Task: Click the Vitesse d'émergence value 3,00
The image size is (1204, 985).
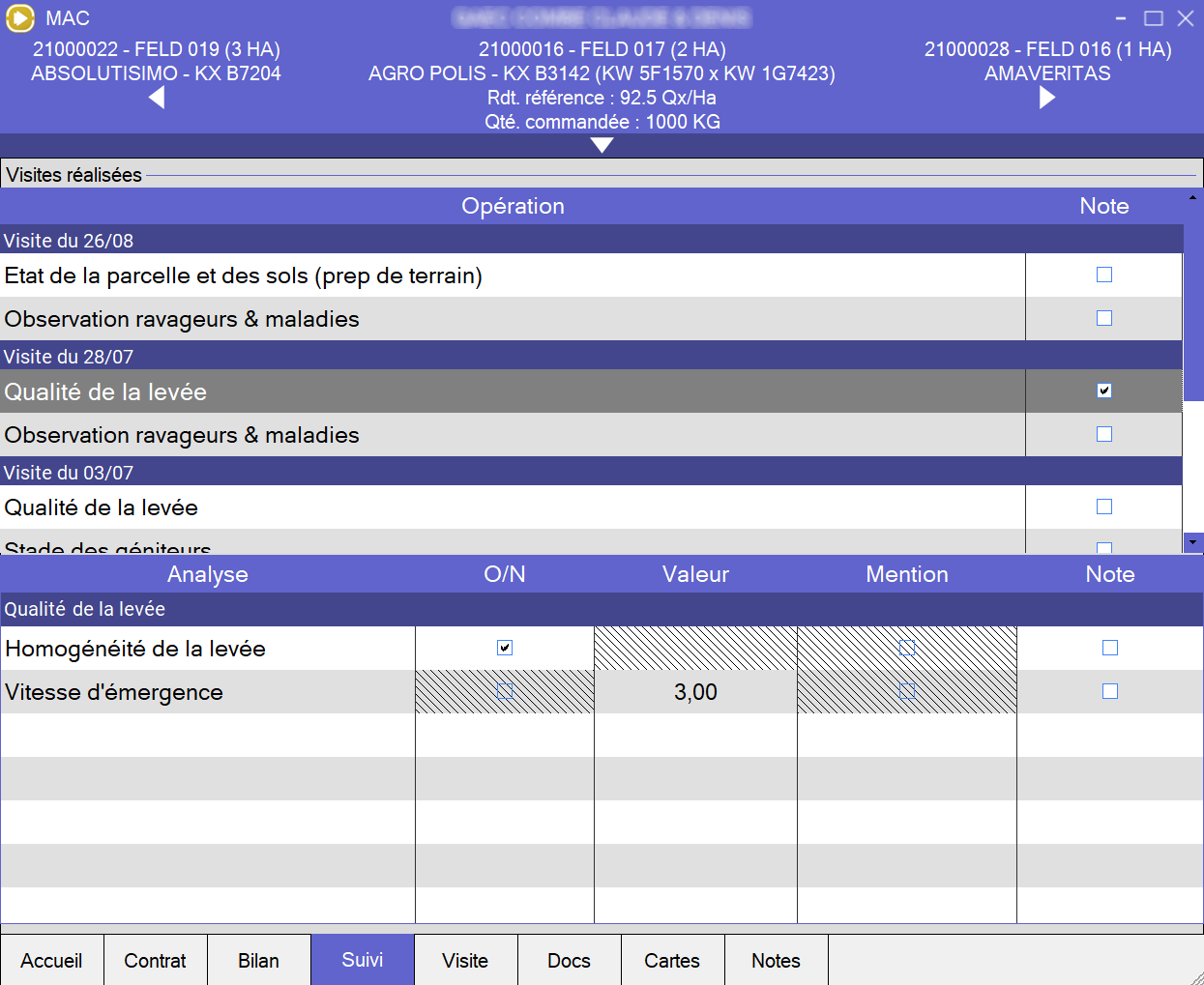Action: [x=695, y=692]
